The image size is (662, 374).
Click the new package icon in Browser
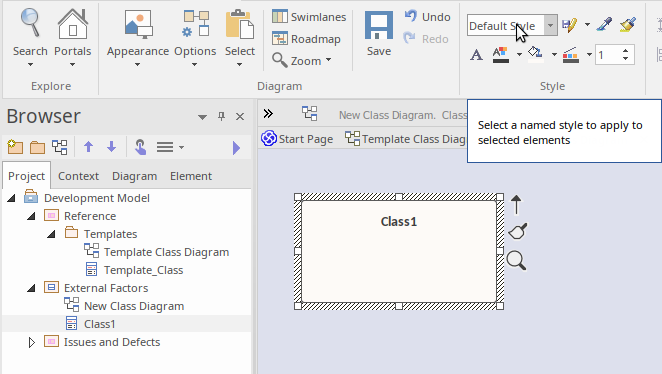tap(15, 147)
